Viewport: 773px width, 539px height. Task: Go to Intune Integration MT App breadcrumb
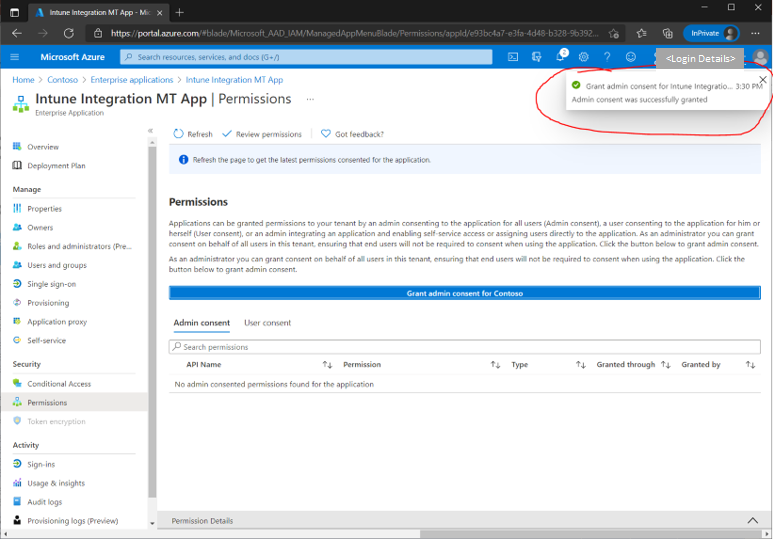pos(234,80)
